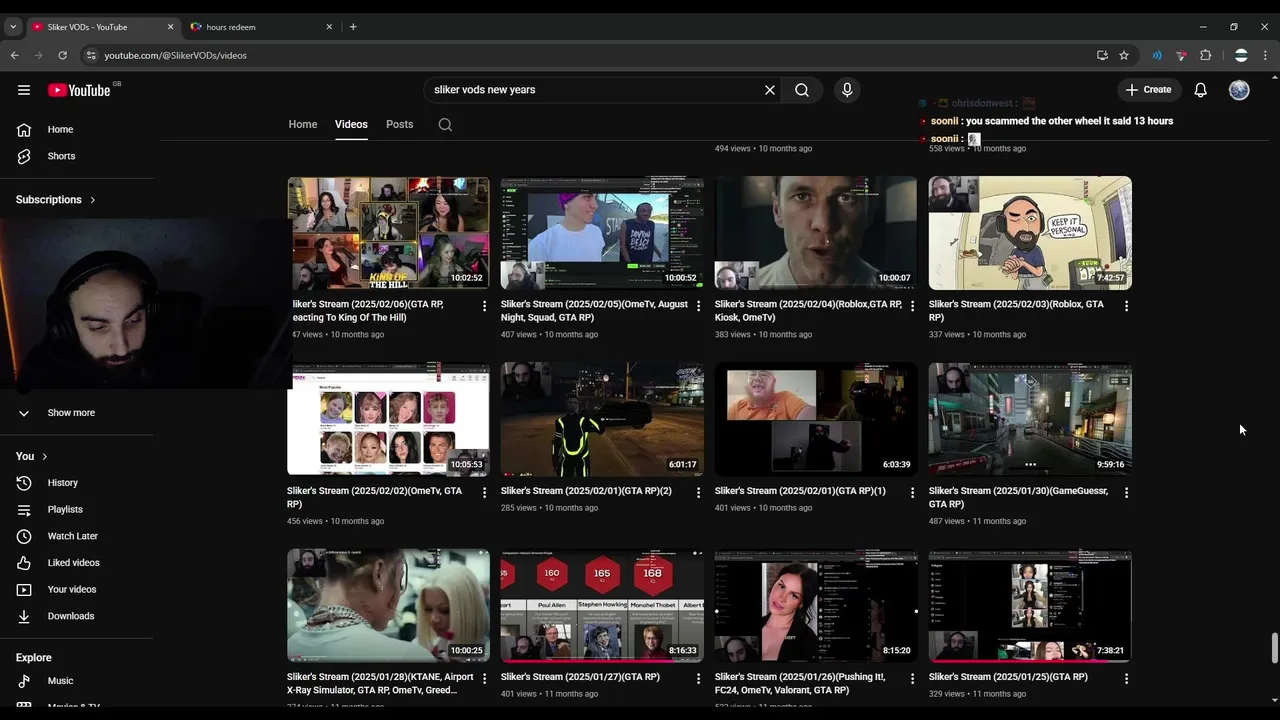Close the hours redeem browser tab
Screen dimensions: 1280x720
pos(329,27)
